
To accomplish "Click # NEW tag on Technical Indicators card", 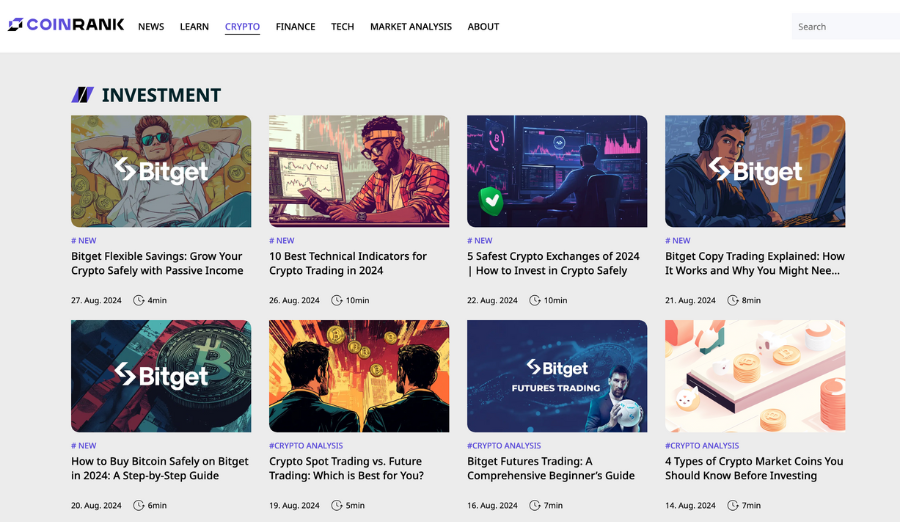I will pyautogui.click(x=282, y=241).
